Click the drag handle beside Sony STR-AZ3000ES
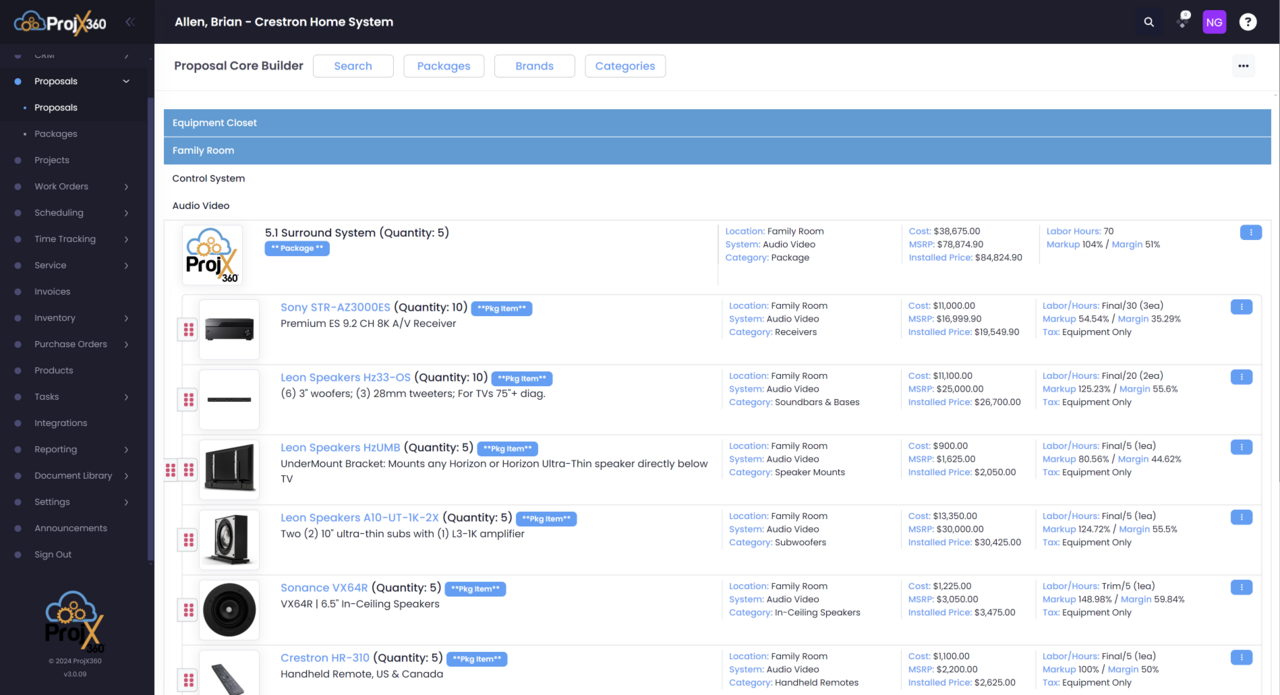This screenshot has height=695, width=1280. 187,328
